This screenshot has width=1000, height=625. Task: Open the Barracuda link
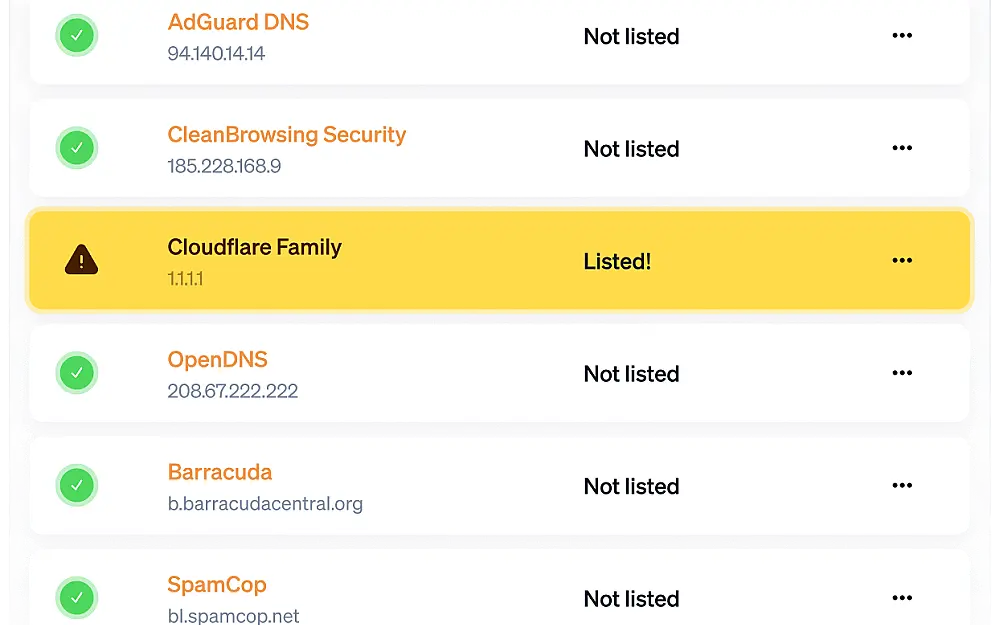[x=219, y=472]
